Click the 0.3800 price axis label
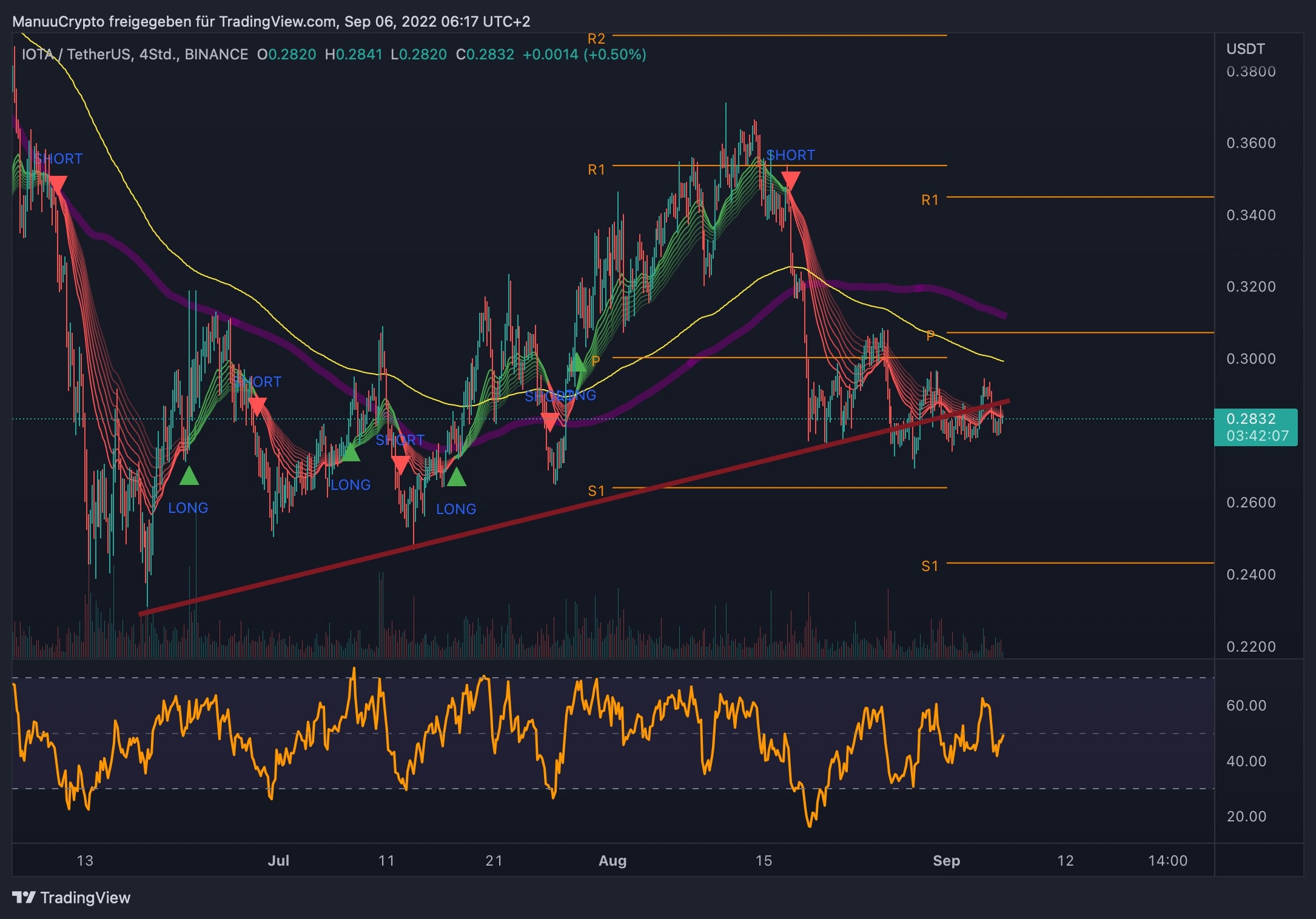 tap(1251, 72)
